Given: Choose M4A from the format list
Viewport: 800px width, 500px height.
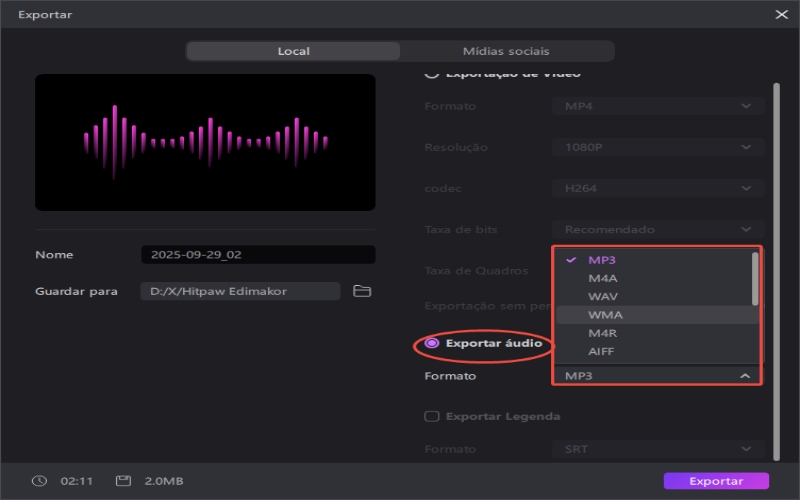Looking at the screenshot, I should click(x=601, y=278).
